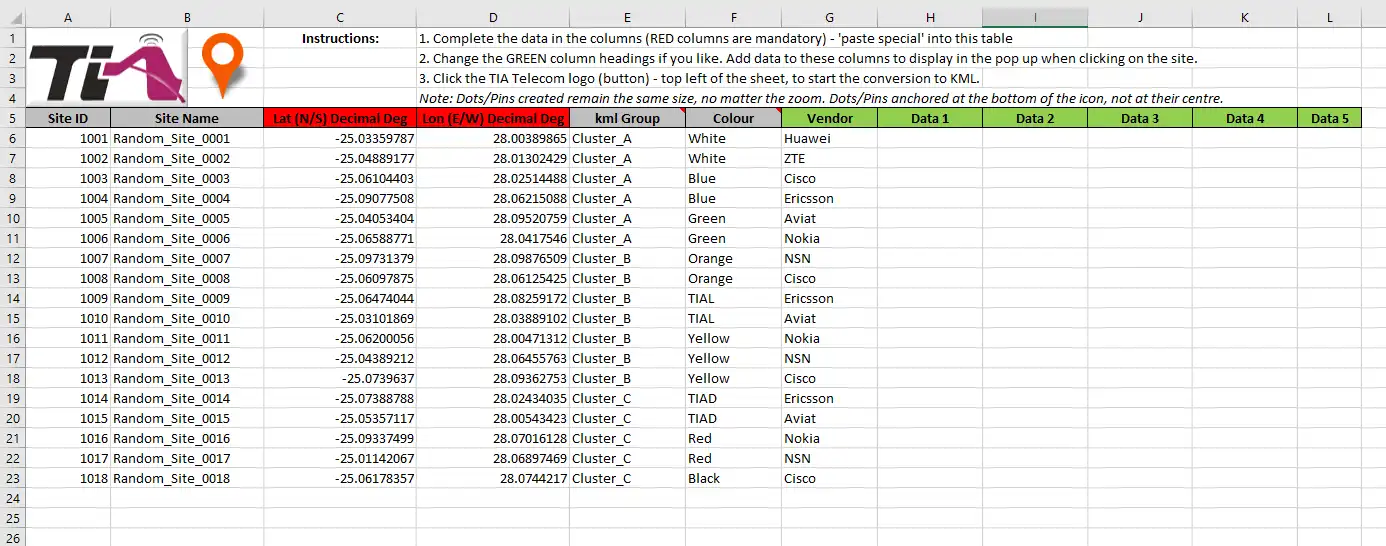Screen dimensions: 1386x546
Task: Select cell containing Random_Site_0001
Action: [x=187, y=138]
